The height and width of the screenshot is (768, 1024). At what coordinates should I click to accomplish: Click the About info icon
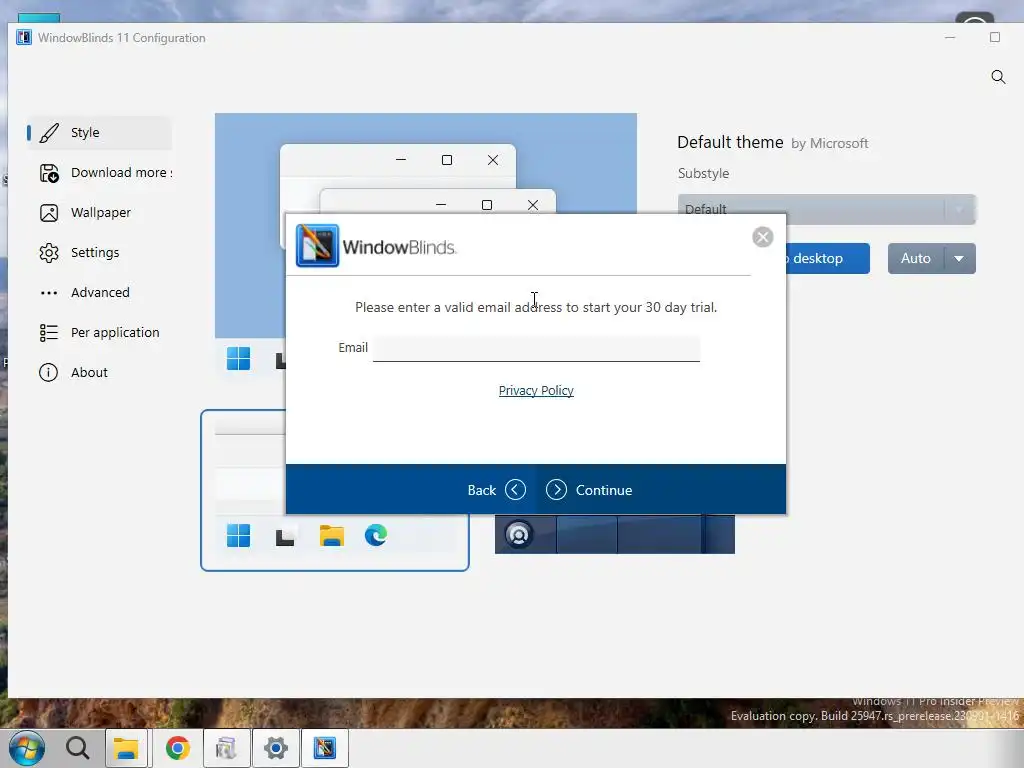point(49,372)
